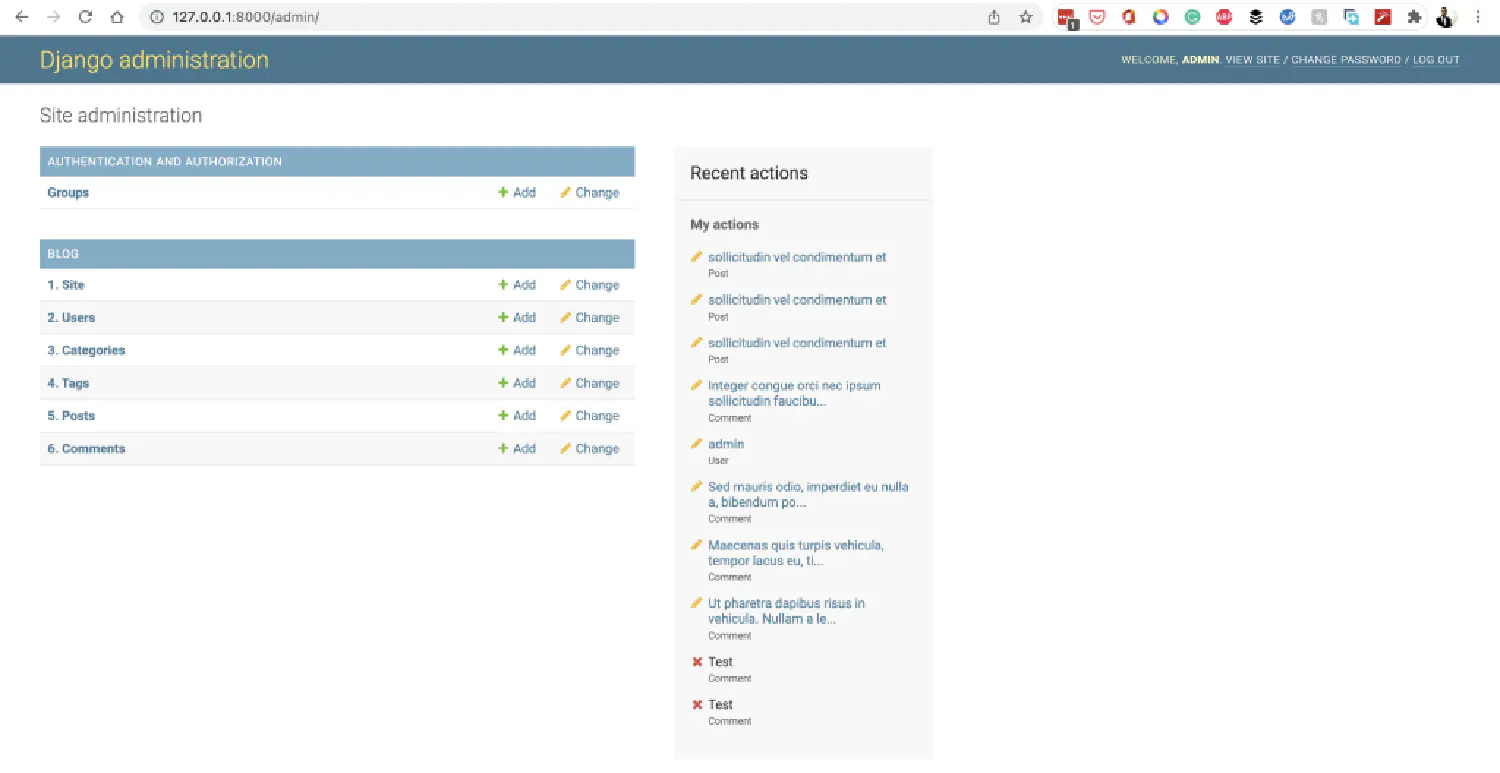Click Change for 6. Comments
Image resolution: width=1500 pixels, height=773 pixels.
(x=590, y=449)
